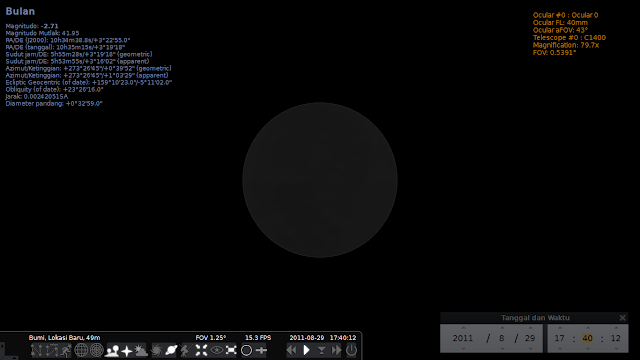Increase month 8 with up arrow
640x360 pixels.
pyautogui.click(x=502, y=328)
